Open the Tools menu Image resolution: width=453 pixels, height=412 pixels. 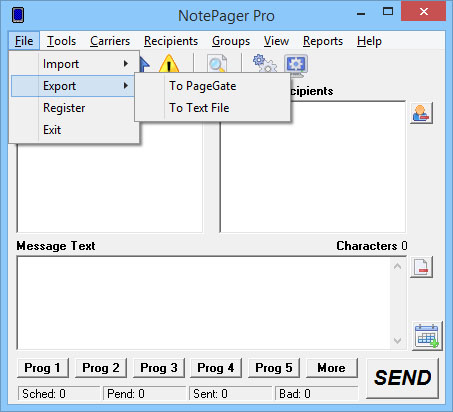coord(61,41)
